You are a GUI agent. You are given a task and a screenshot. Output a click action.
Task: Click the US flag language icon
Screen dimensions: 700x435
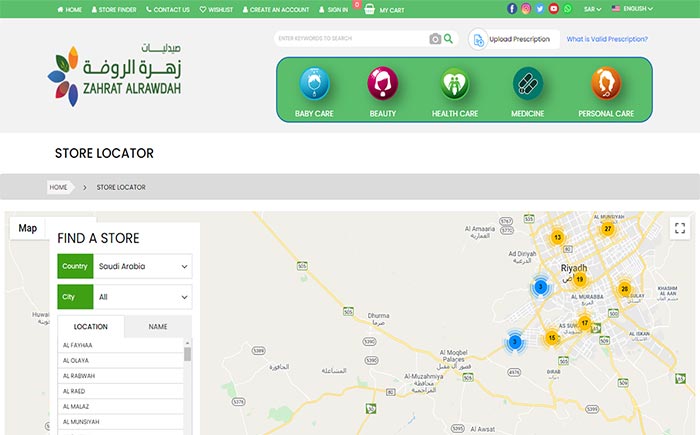click(x=616, y=8)
